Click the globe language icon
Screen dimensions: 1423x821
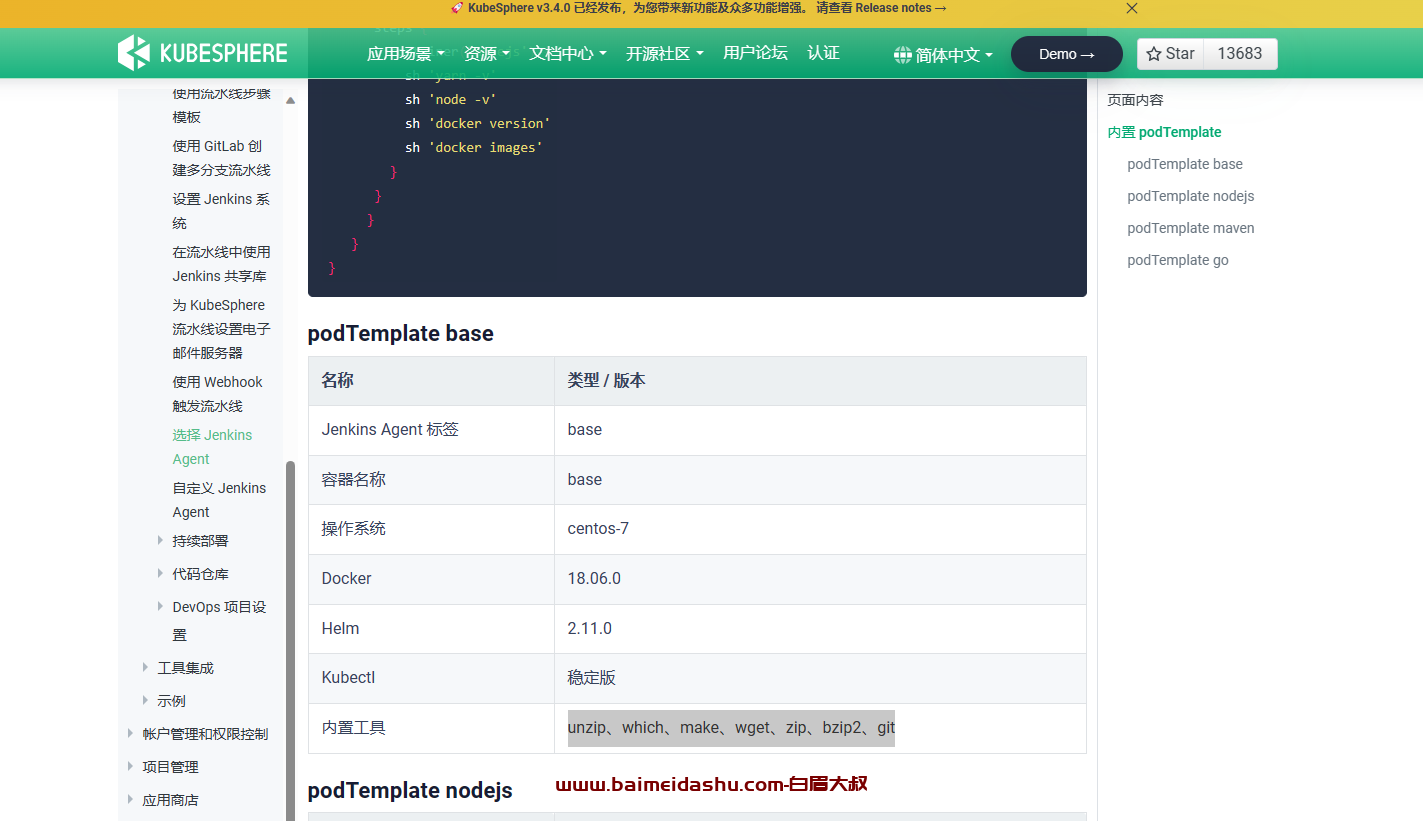tap(903, 55)
